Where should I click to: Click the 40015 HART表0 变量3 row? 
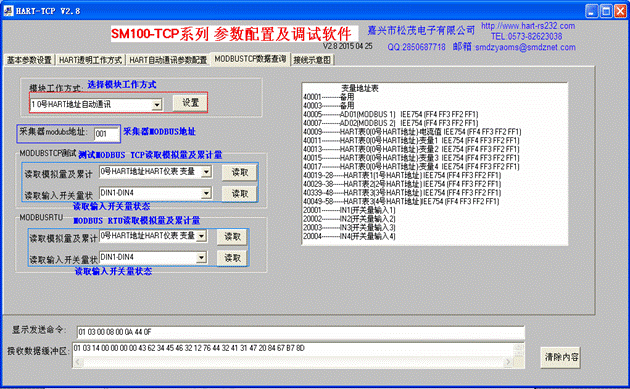click(x=411, y=158)
